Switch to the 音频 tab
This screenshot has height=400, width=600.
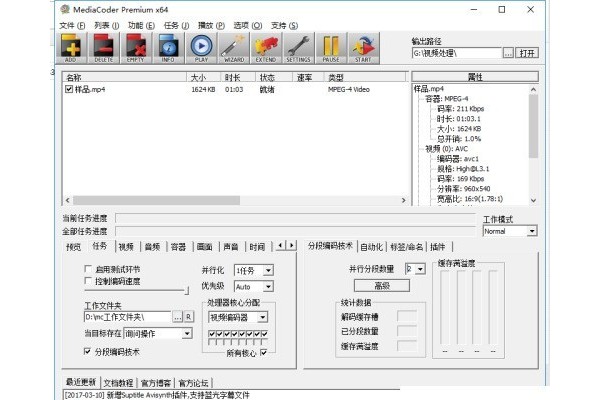pos(152,247)
